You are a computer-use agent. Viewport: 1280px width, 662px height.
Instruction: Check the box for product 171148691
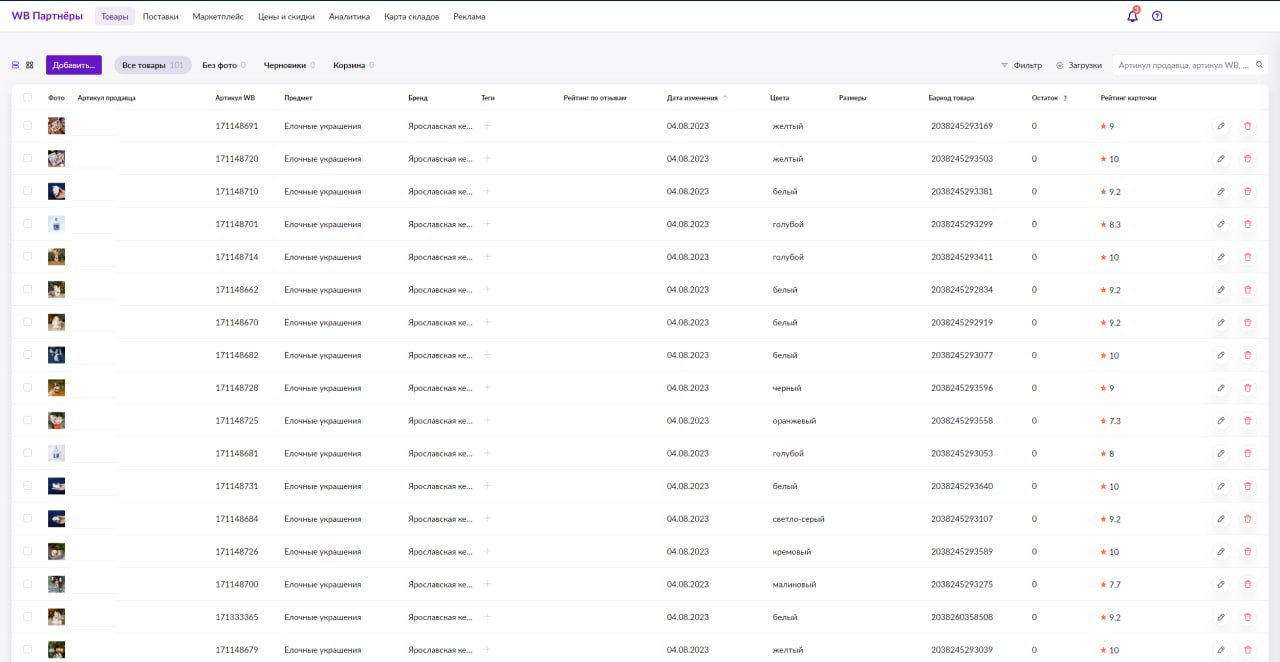tap(27, 126)
